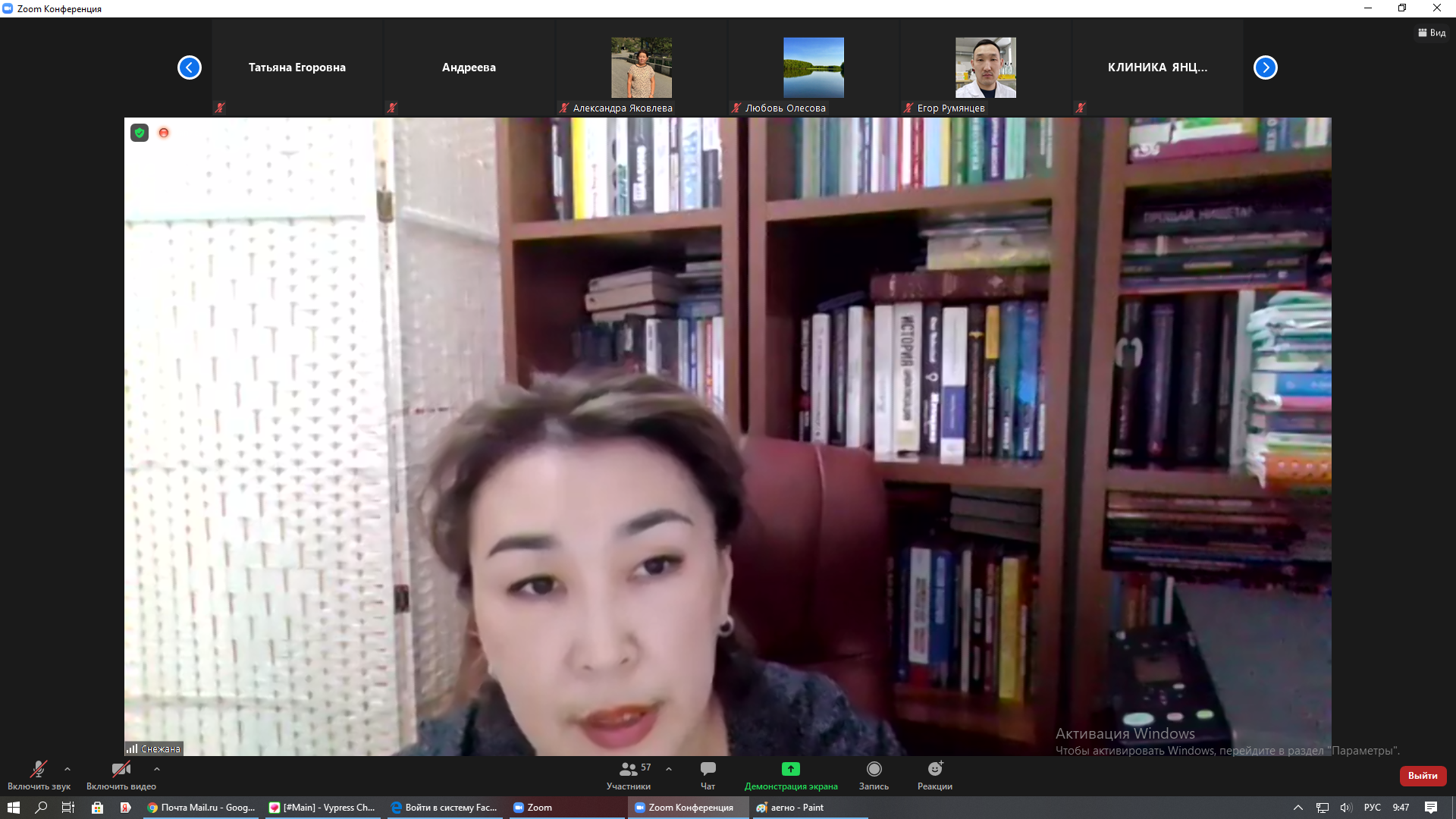Open the Чат chat panel
1456x819 pixels.
[x=708, y=776]
